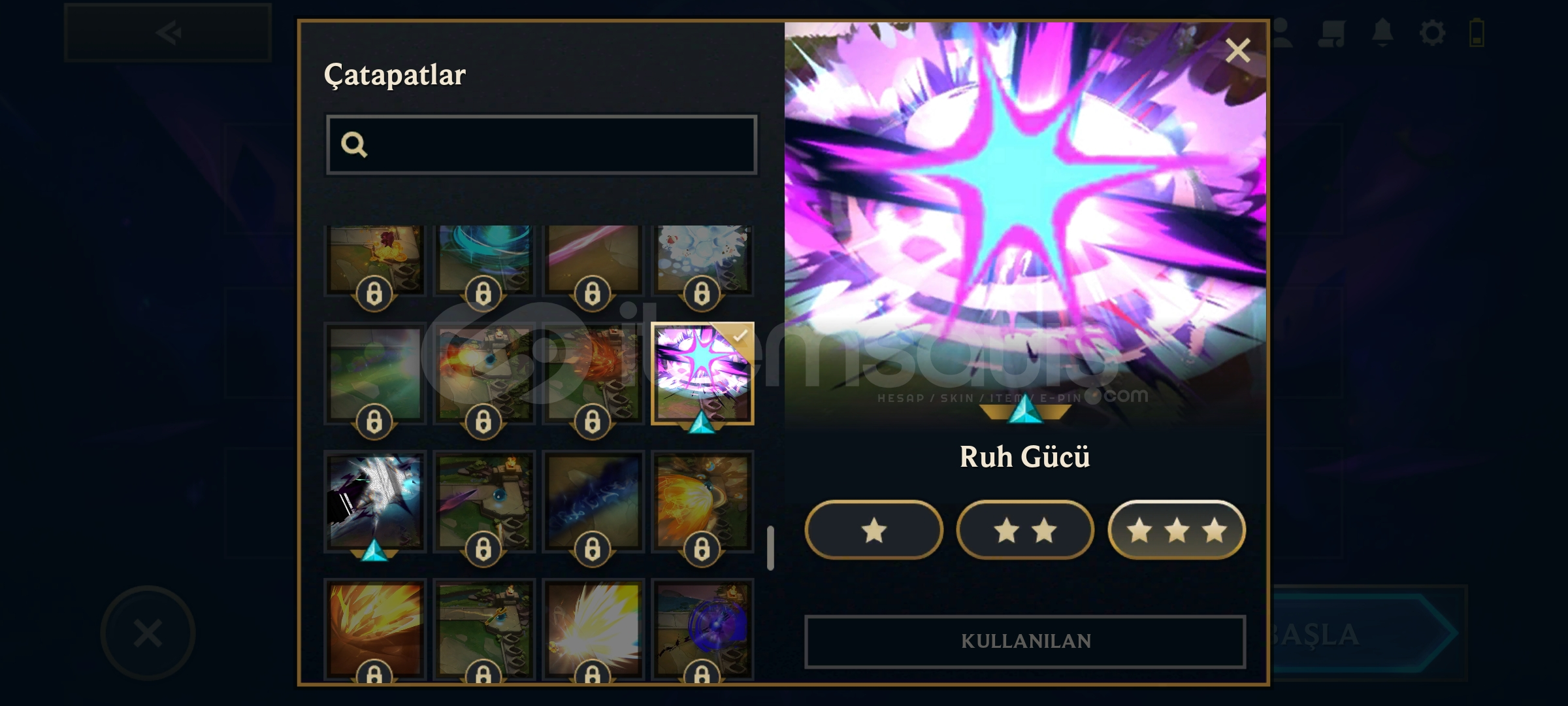The width and height of the screenshot is (1568, 706).
Task: Select the one-star level button
Action: 874,530
